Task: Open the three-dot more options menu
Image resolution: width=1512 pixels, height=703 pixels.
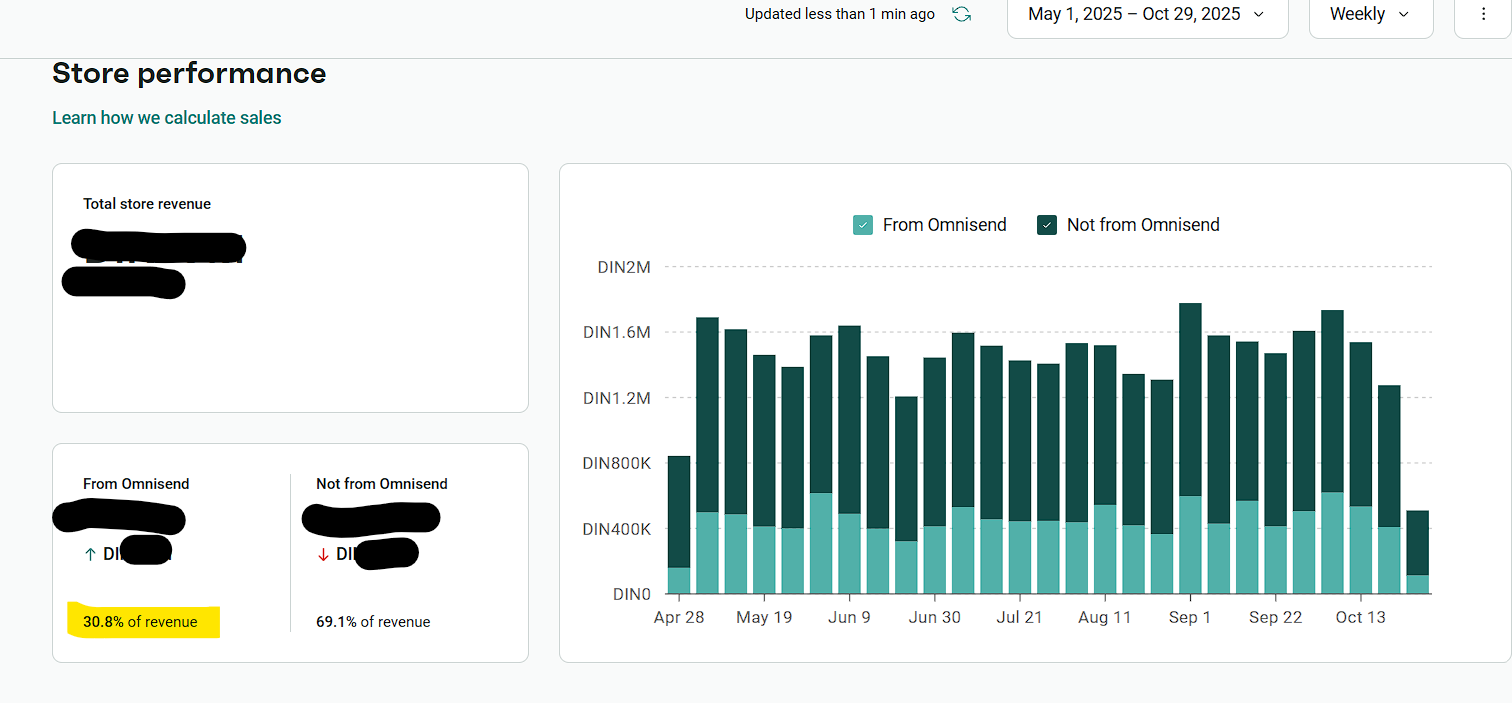Action: pyautogui.click(x=1483, y=14)
